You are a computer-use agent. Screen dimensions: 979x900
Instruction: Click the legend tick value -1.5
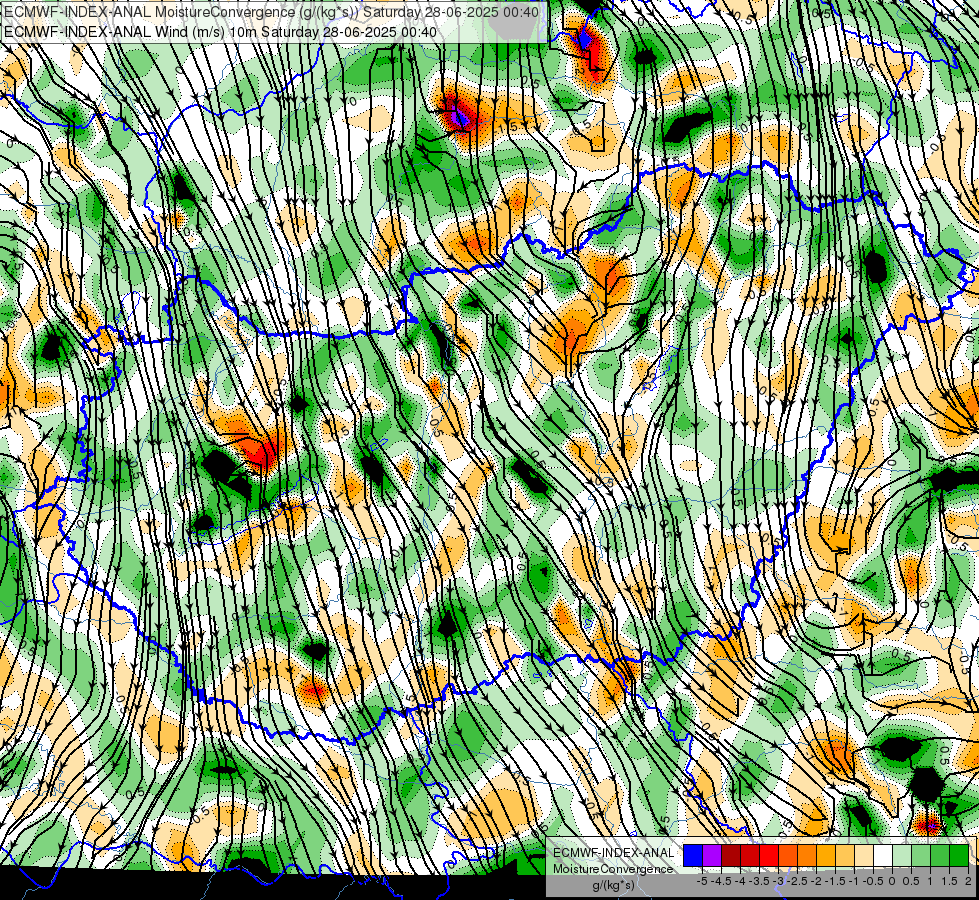point(835,881)
